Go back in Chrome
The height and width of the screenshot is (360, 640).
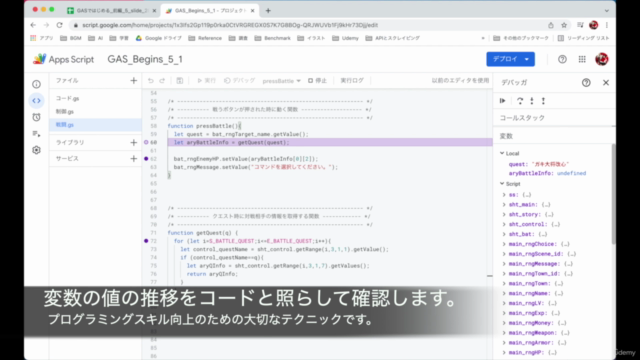33,25
